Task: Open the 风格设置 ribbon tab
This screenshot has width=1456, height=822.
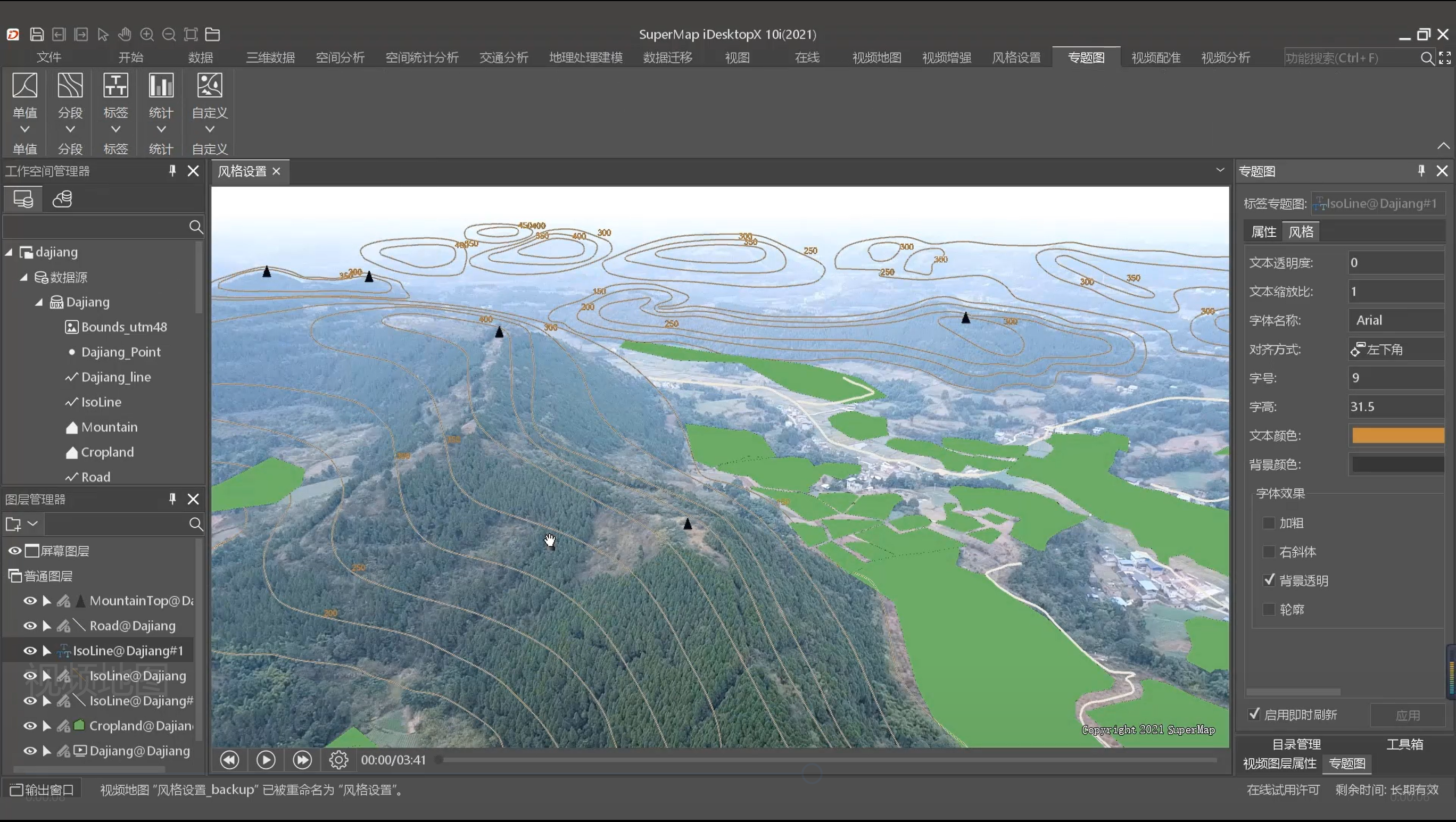Action: click(x=1016, y=57)
